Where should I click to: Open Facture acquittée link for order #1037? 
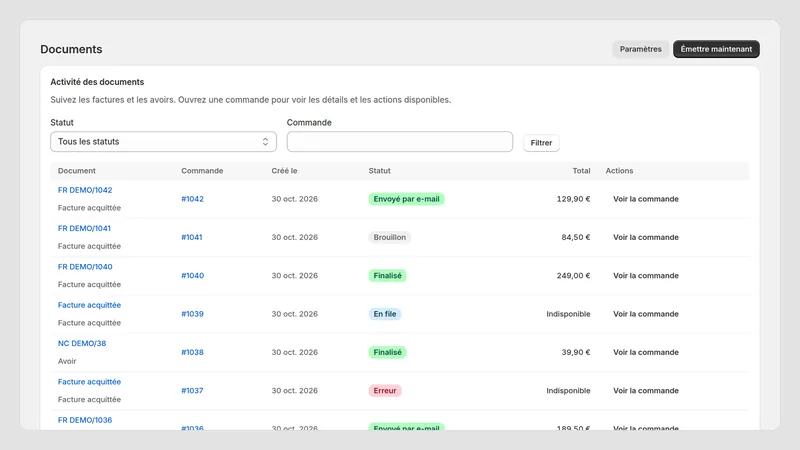click(89, 381)
